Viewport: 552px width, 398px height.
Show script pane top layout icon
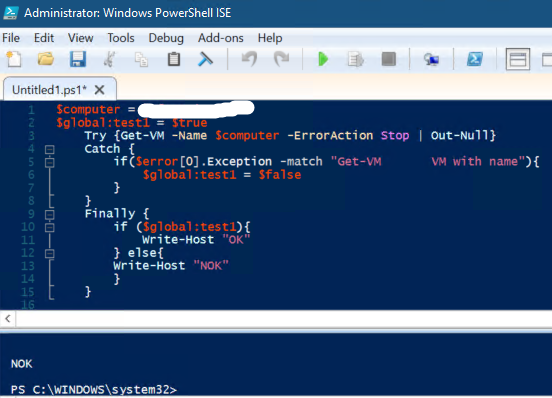point(518,59)
